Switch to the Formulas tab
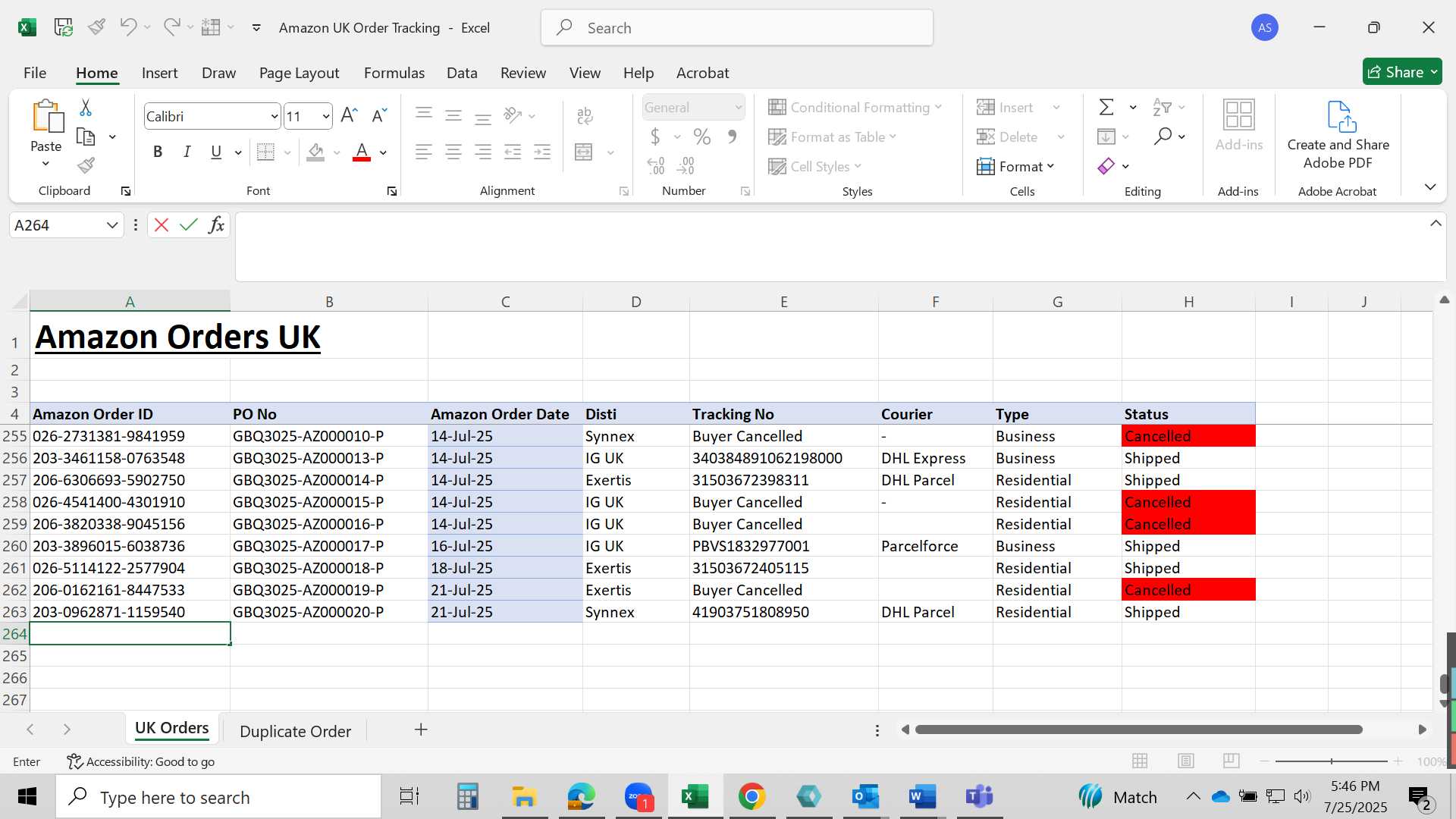The height and width of the screenshot is (819, 1456). tap(394, 73)
